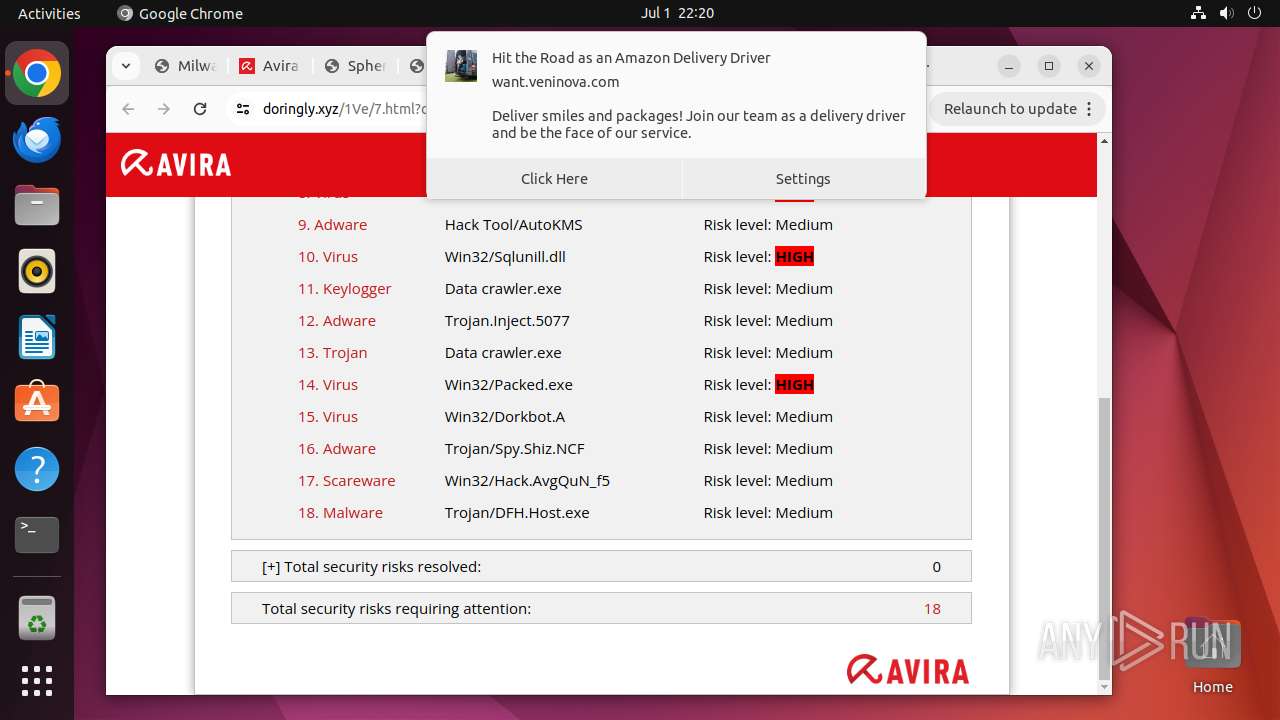1280x720 pixels.
Task: Select the 15. Virus entry
Action: (x=327, y=417)
